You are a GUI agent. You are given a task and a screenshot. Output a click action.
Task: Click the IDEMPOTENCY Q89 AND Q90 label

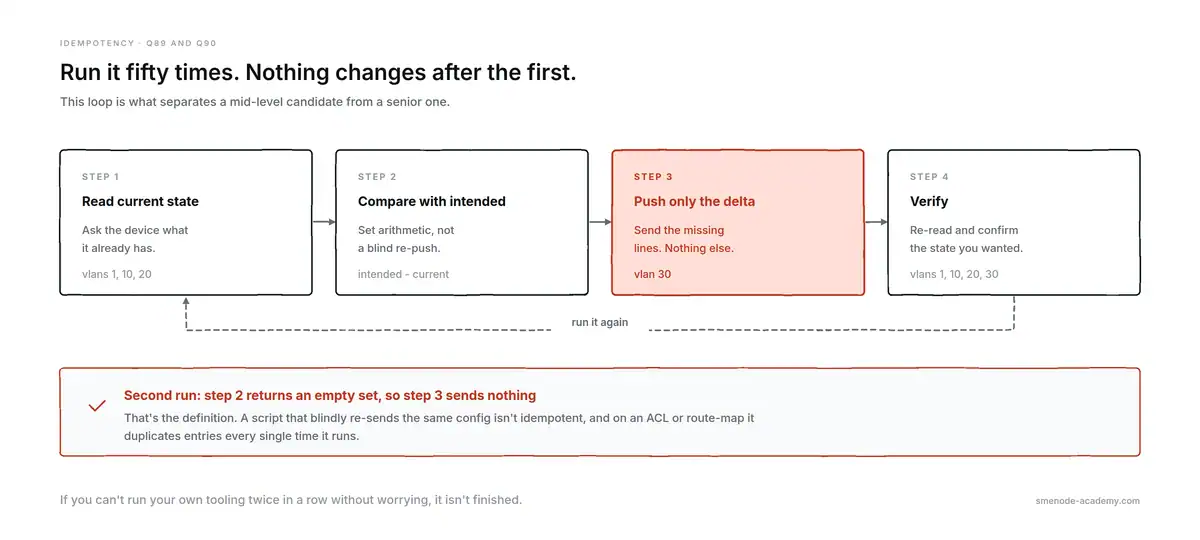coord(138,44)
